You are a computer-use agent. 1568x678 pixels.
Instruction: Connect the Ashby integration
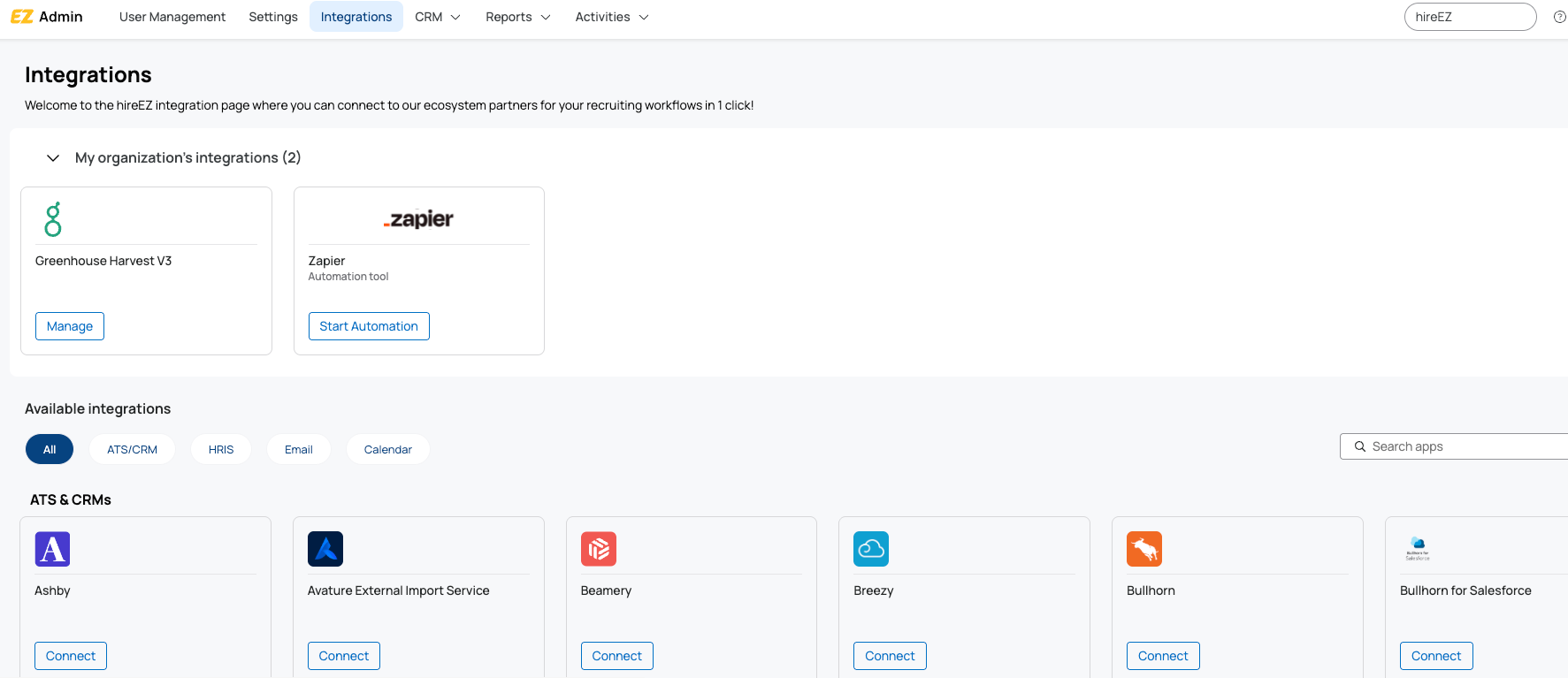71,656
